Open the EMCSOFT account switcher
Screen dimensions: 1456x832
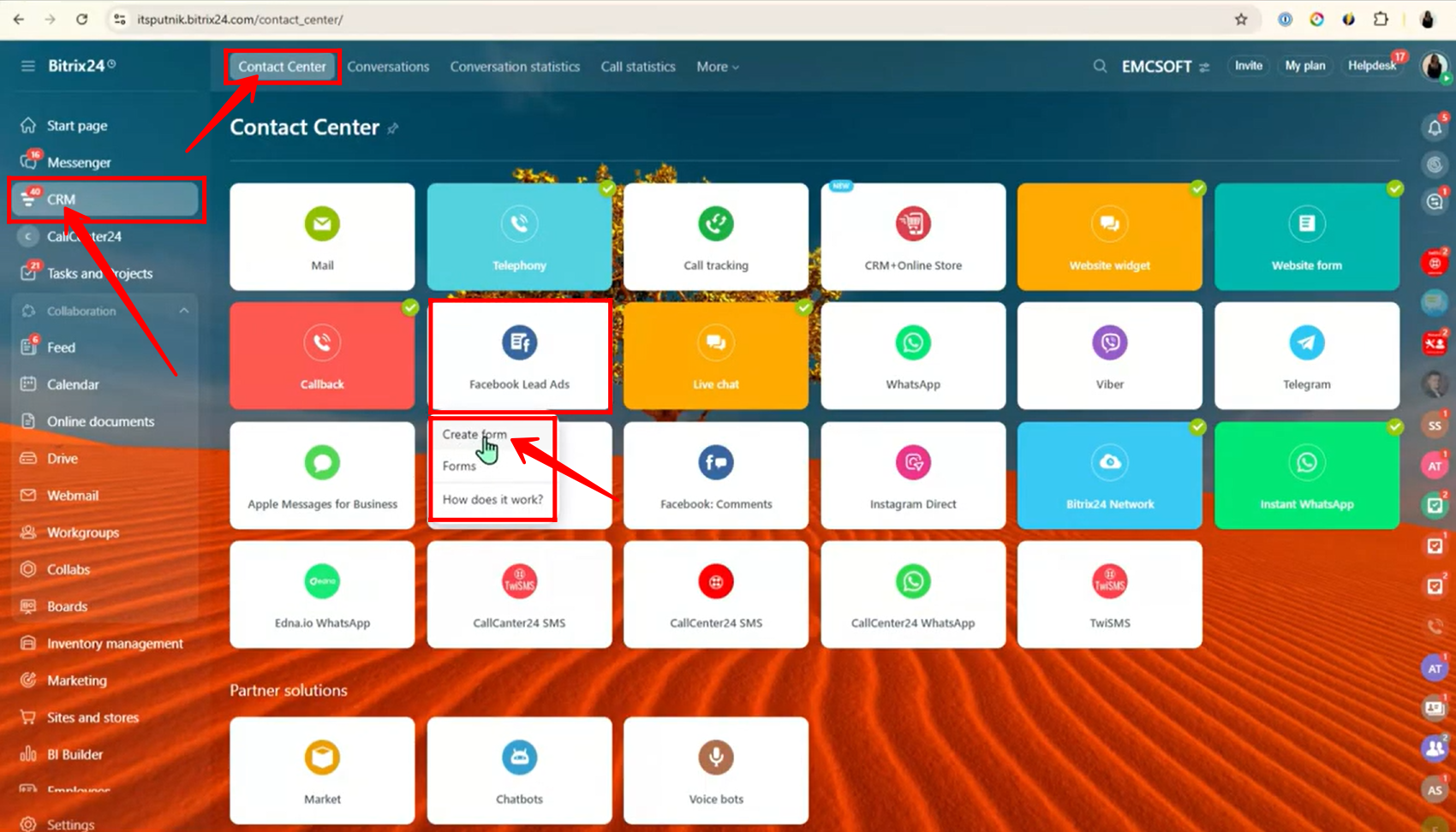point(1165,66)
